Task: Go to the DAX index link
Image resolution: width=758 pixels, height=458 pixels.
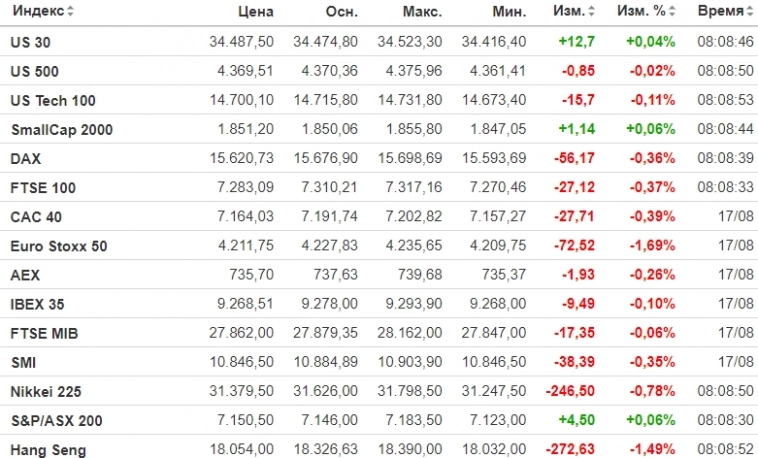Action: [x=25, y=159]
